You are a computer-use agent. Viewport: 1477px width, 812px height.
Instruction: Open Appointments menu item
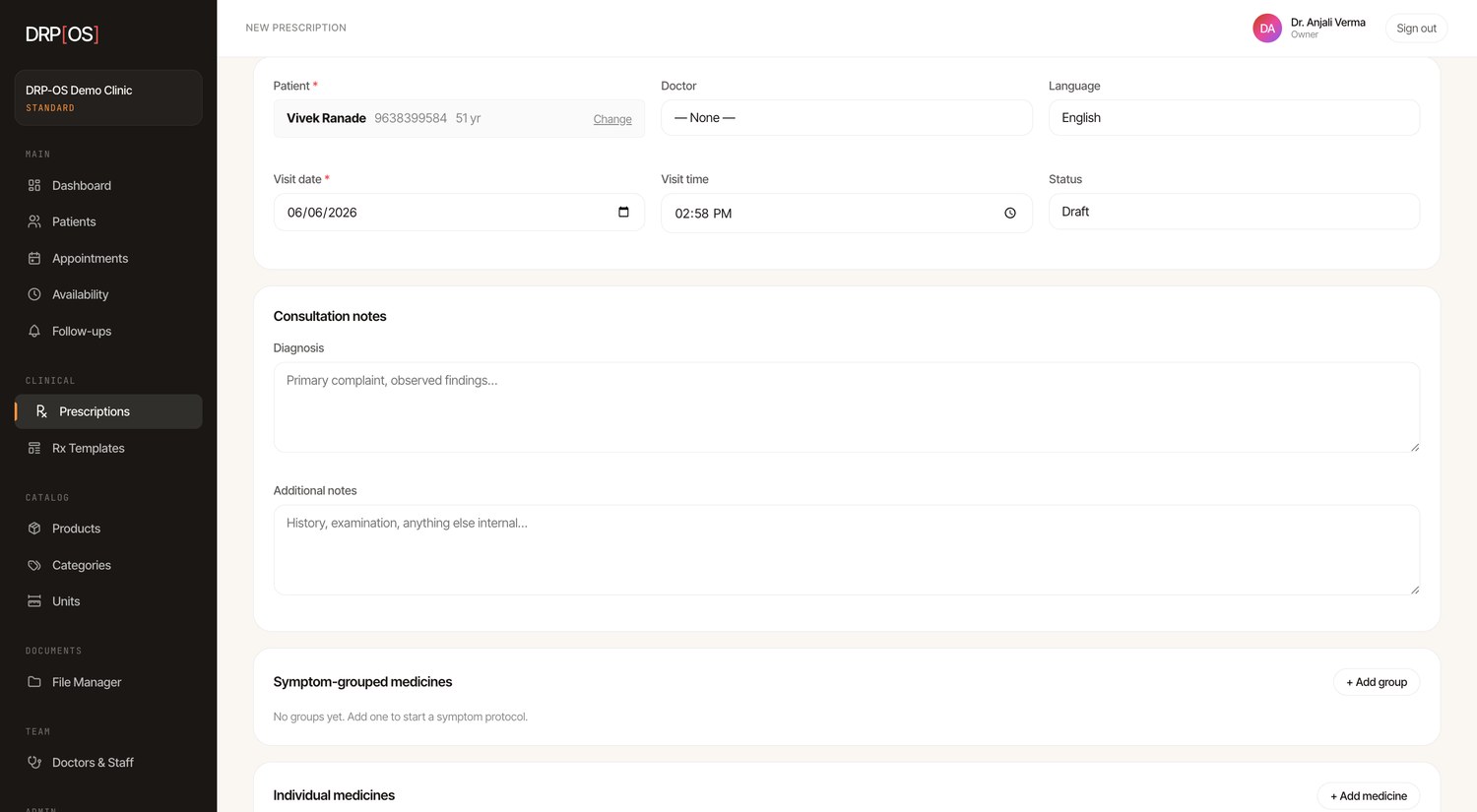tap(108, 258)
